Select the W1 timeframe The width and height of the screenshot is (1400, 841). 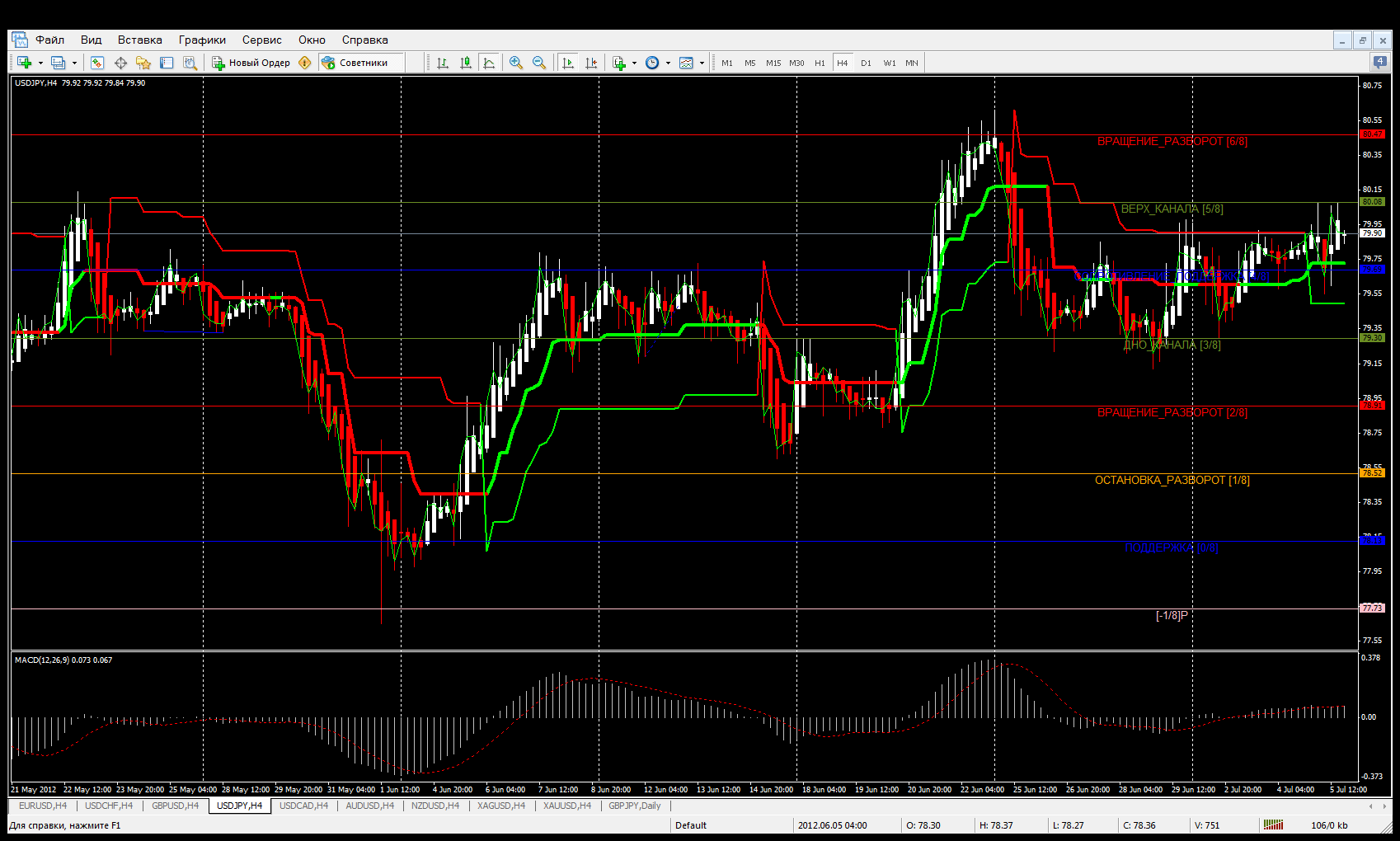coord(890,63)
